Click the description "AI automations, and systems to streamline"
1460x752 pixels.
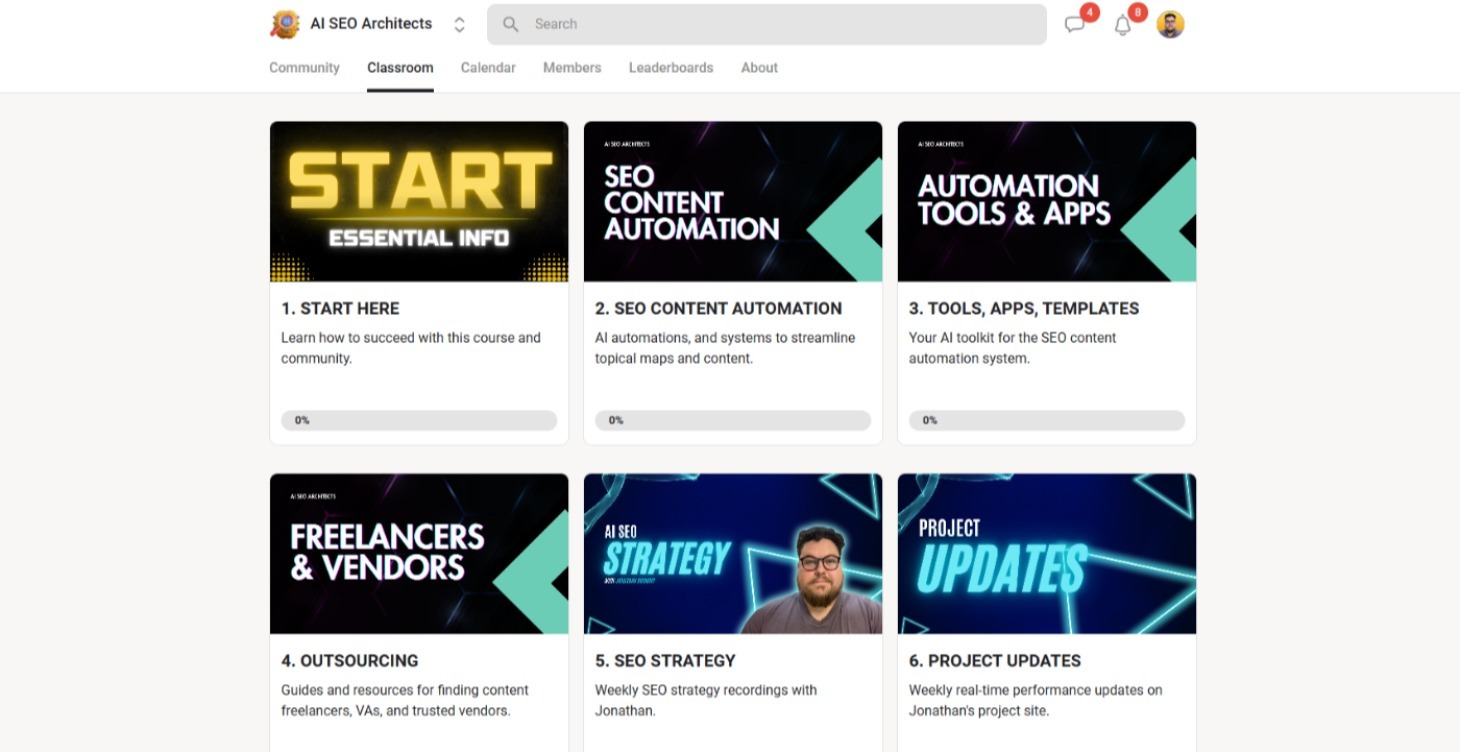pos(725,348)
